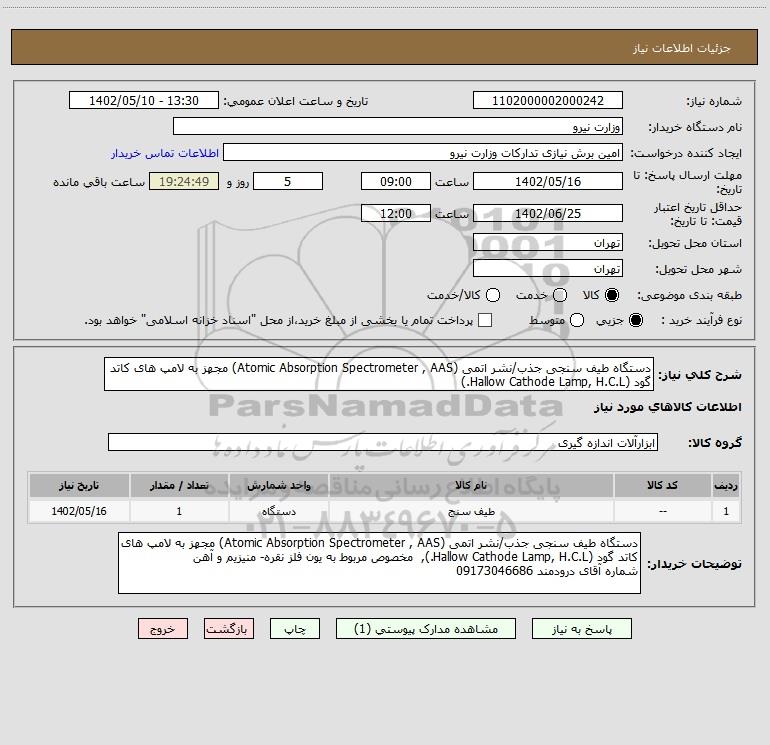Click the اطلاعات کالاهای مورد نیاز heading
Screen dimensions: 770x745
(x=667, y=407)
